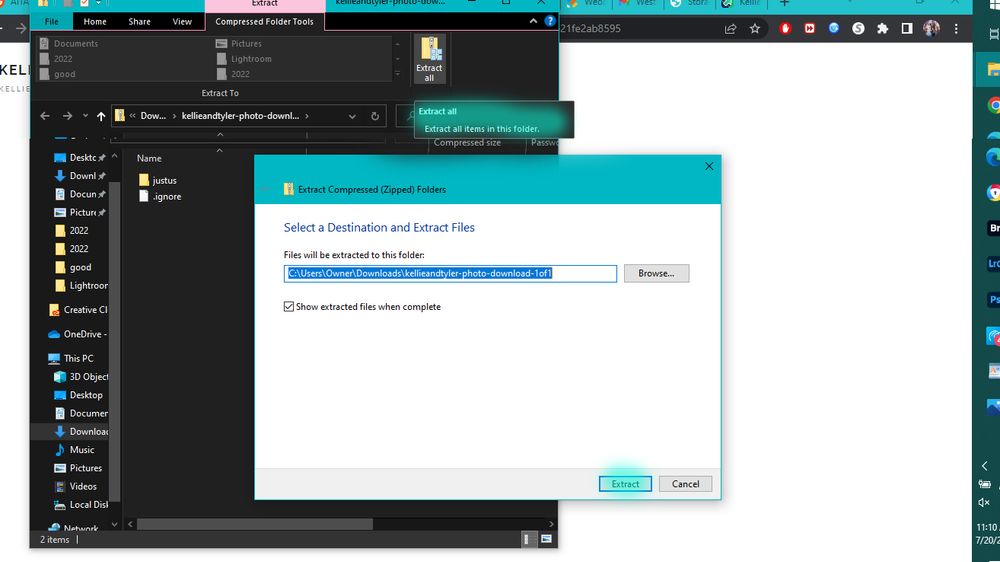Click the Browse... button

656,273
